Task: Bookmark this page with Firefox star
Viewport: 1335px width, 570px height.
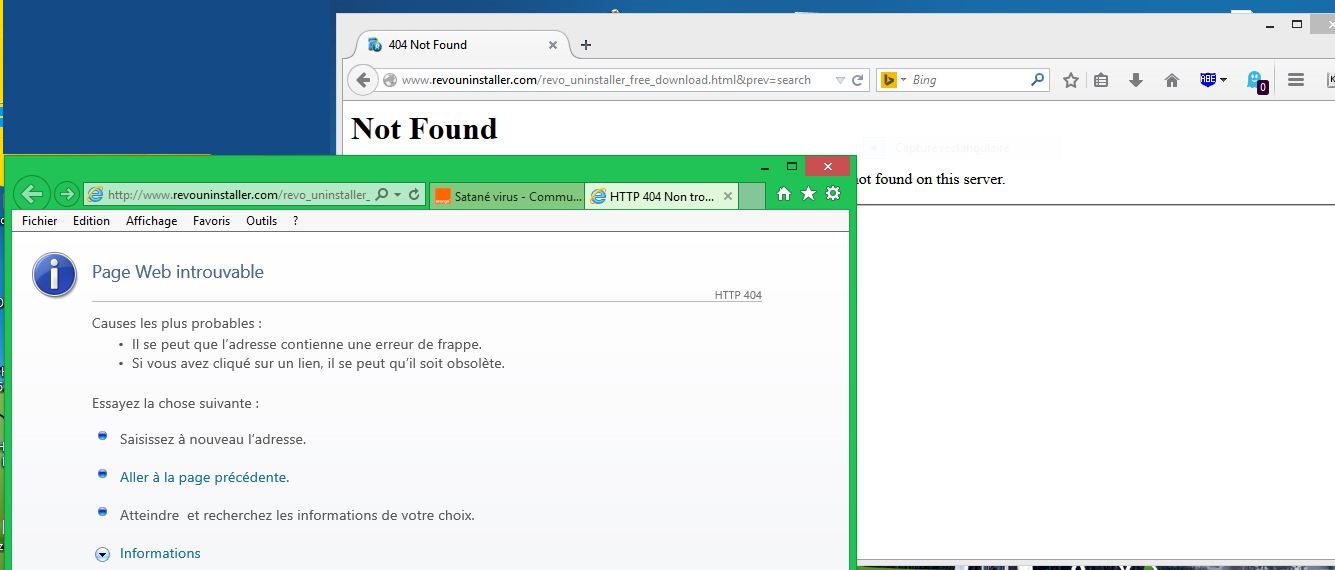Action: [1071, 80]
